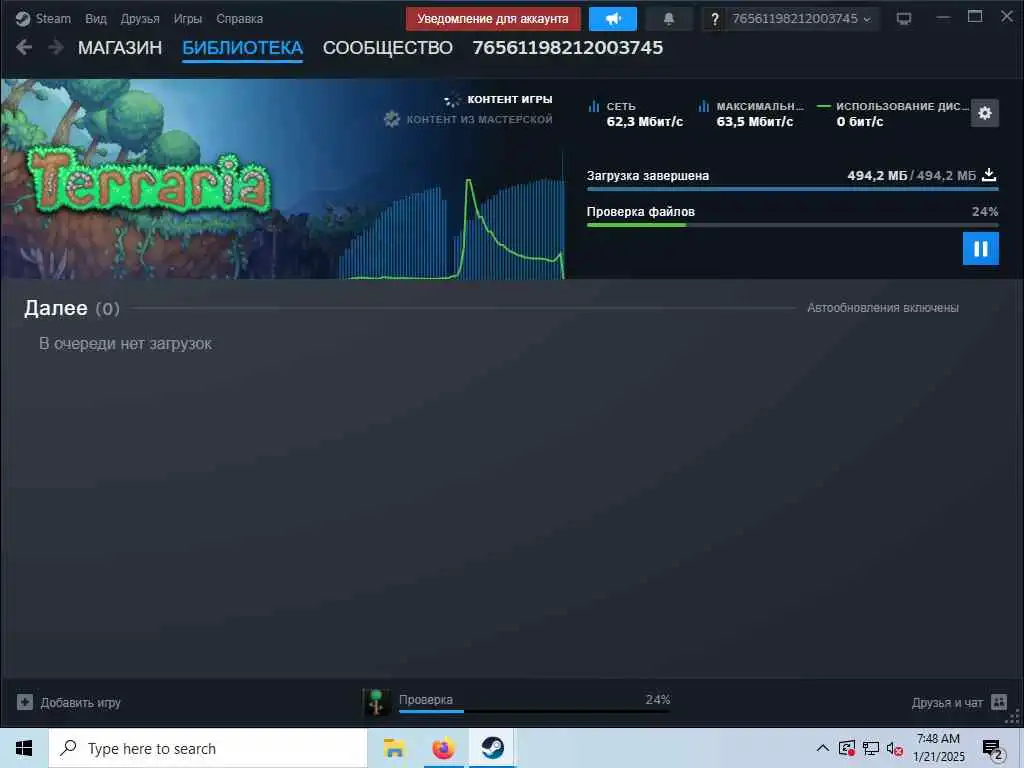Open the Вид menu
This screenshot has height=768, width=1024.
point(95,18)
